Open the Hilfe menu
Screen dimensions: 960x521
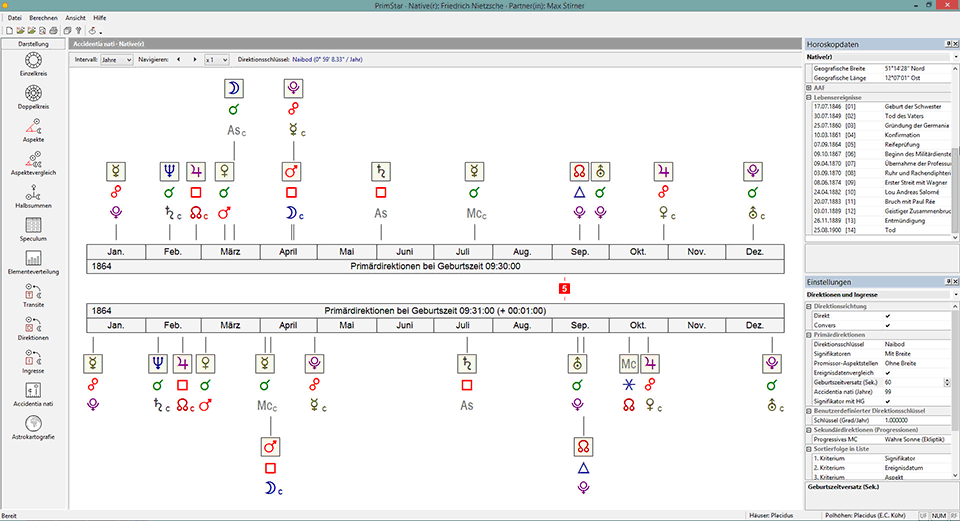tap(100, 18)
